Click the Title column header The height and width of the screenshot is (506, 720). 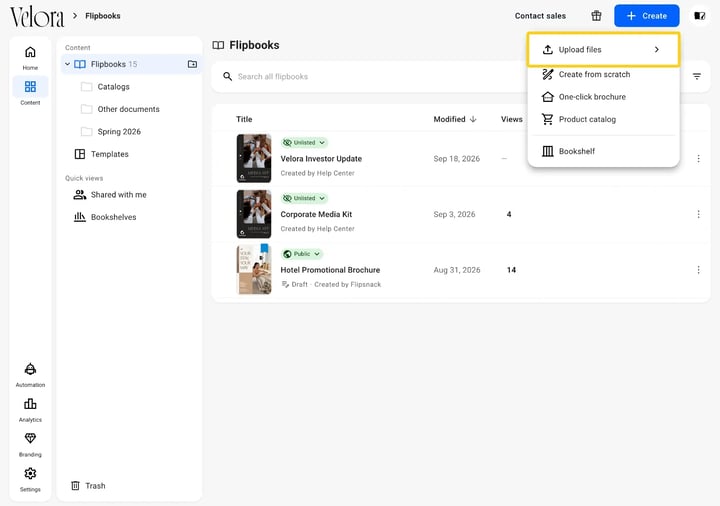pyautogui.click(x=244, y=119)
